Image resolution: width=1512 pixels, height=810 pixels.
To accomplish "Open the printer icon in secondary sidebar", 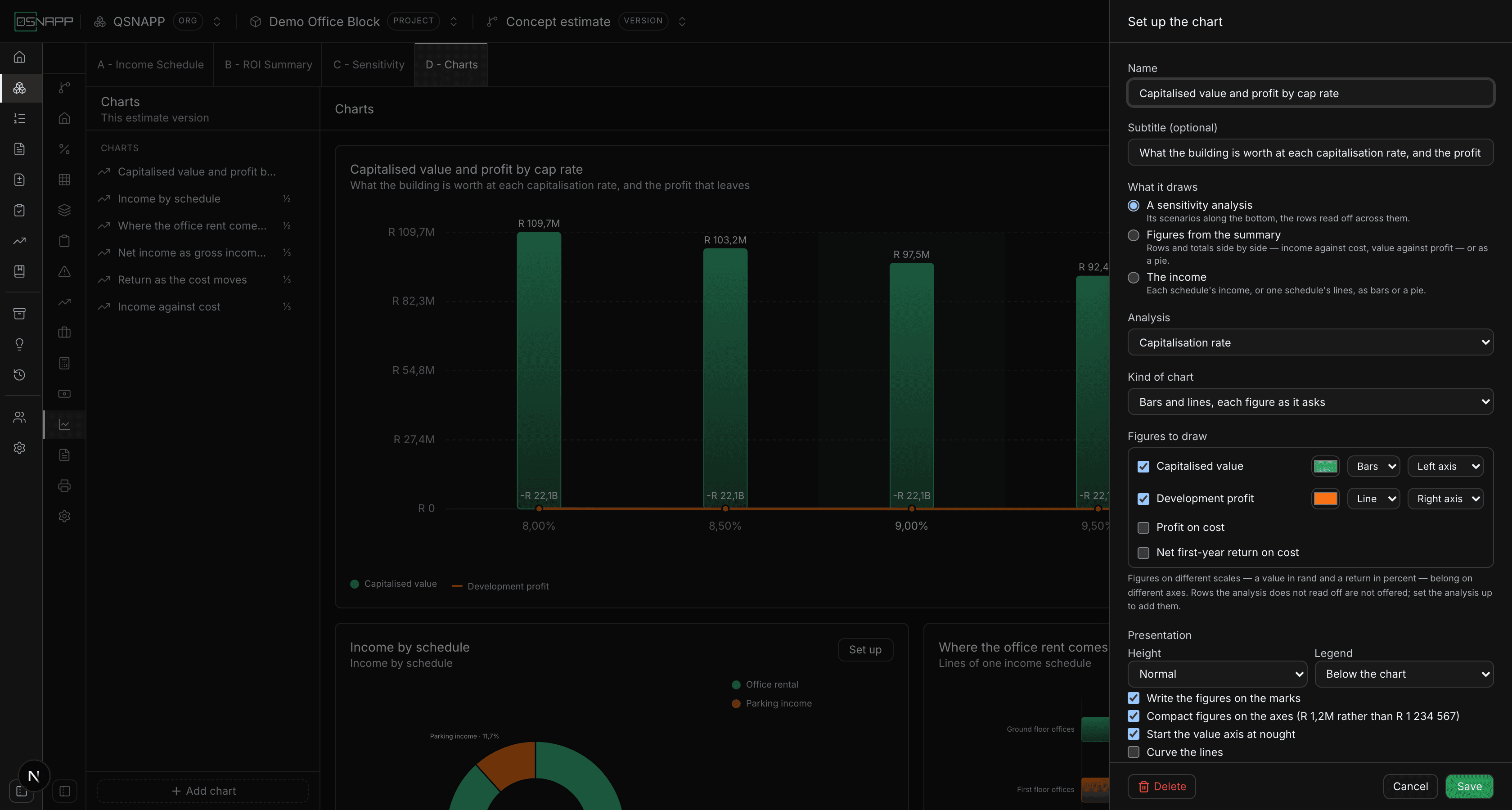I will pos(64,486).
